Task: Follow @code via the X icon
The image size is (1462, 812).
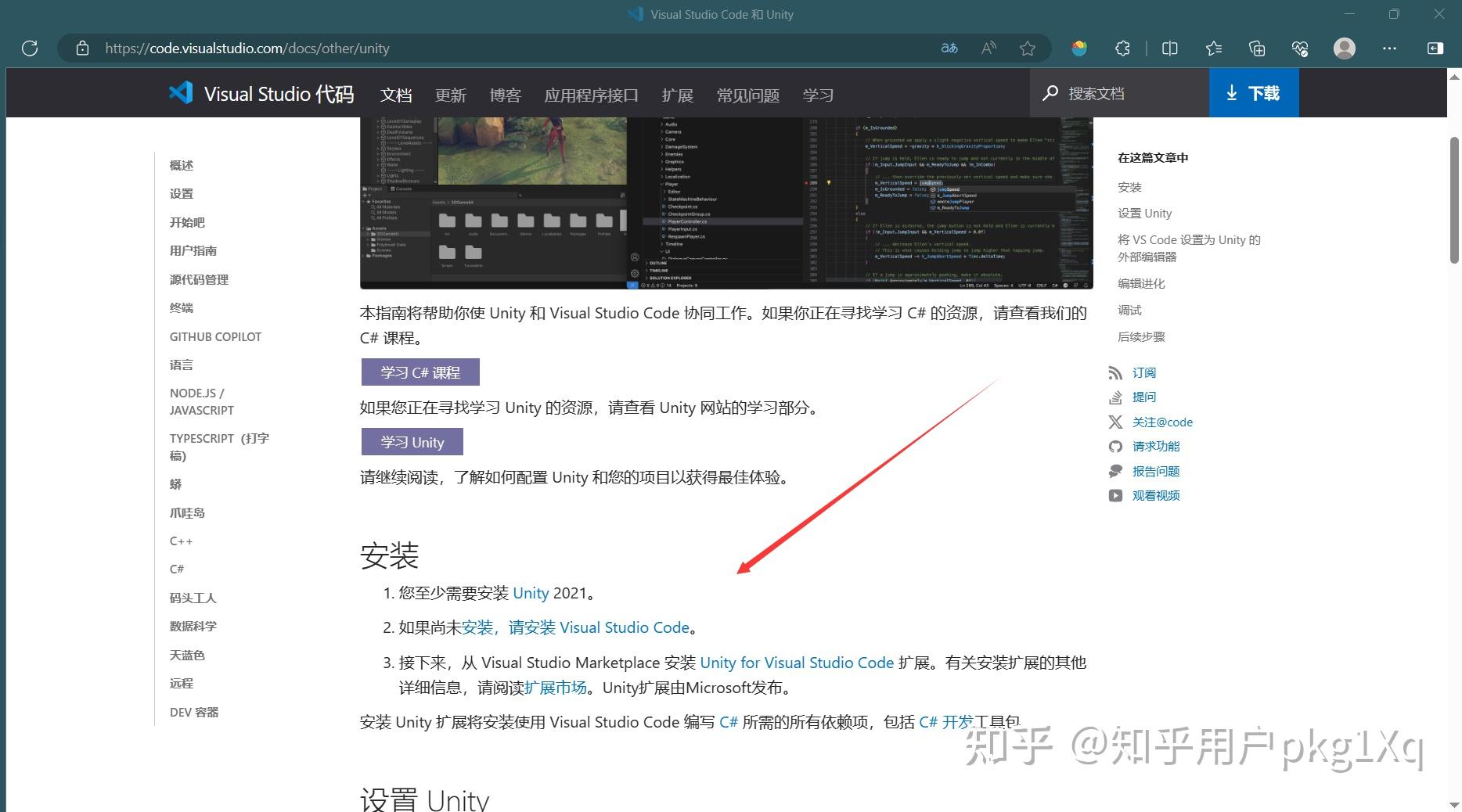Action: [x=1115, y=422]
